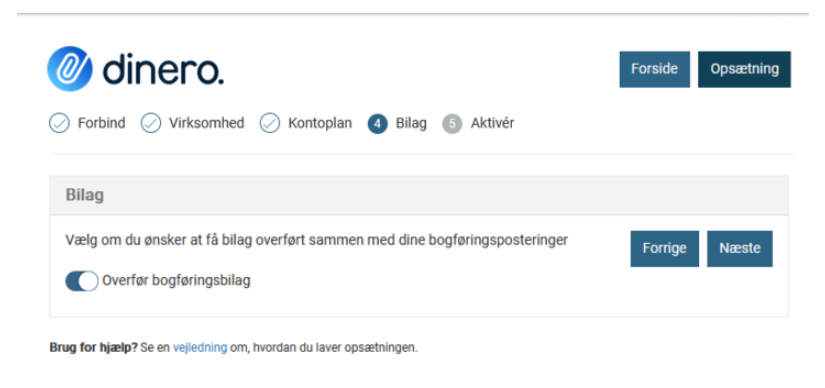Click the Overfør bogføringsbilag label

tap(176, 281)
